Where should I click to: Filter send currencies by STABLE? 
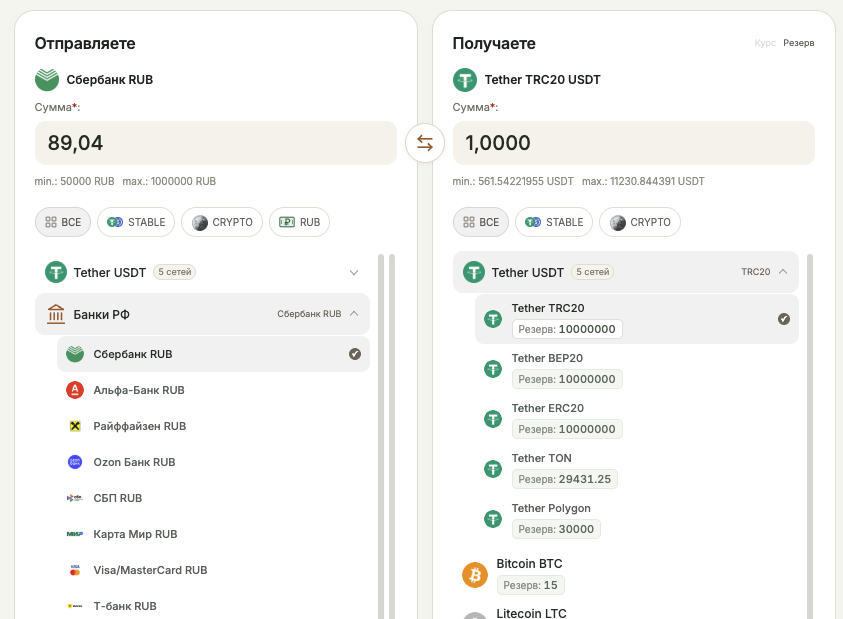(x=136, y=222)
